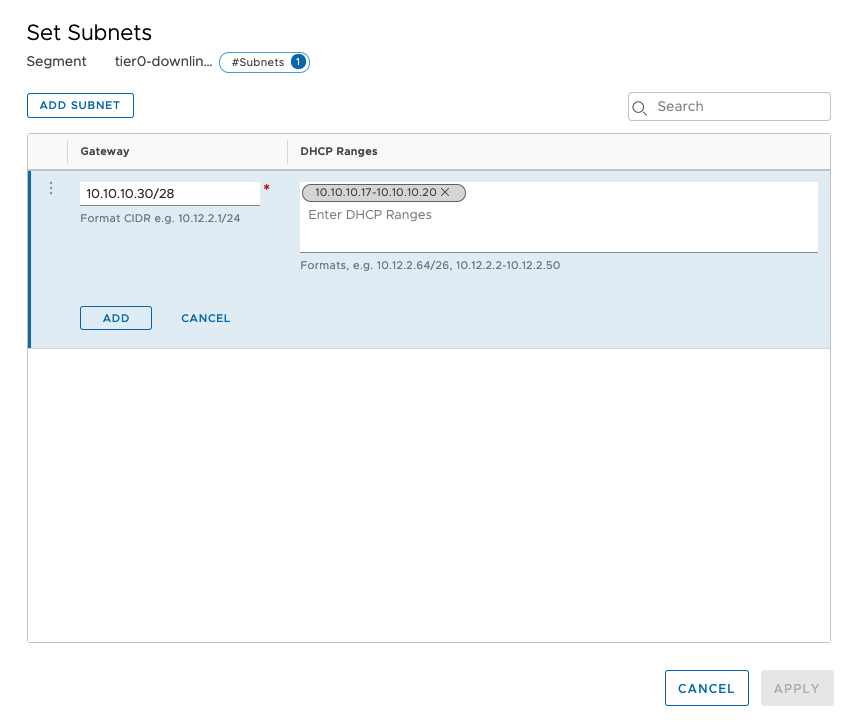The width and height of the screenshot is (857, 728).
Task: Click the bottom CANCEL dialog button
Action: pyautogui.click(x=706, y=688)
